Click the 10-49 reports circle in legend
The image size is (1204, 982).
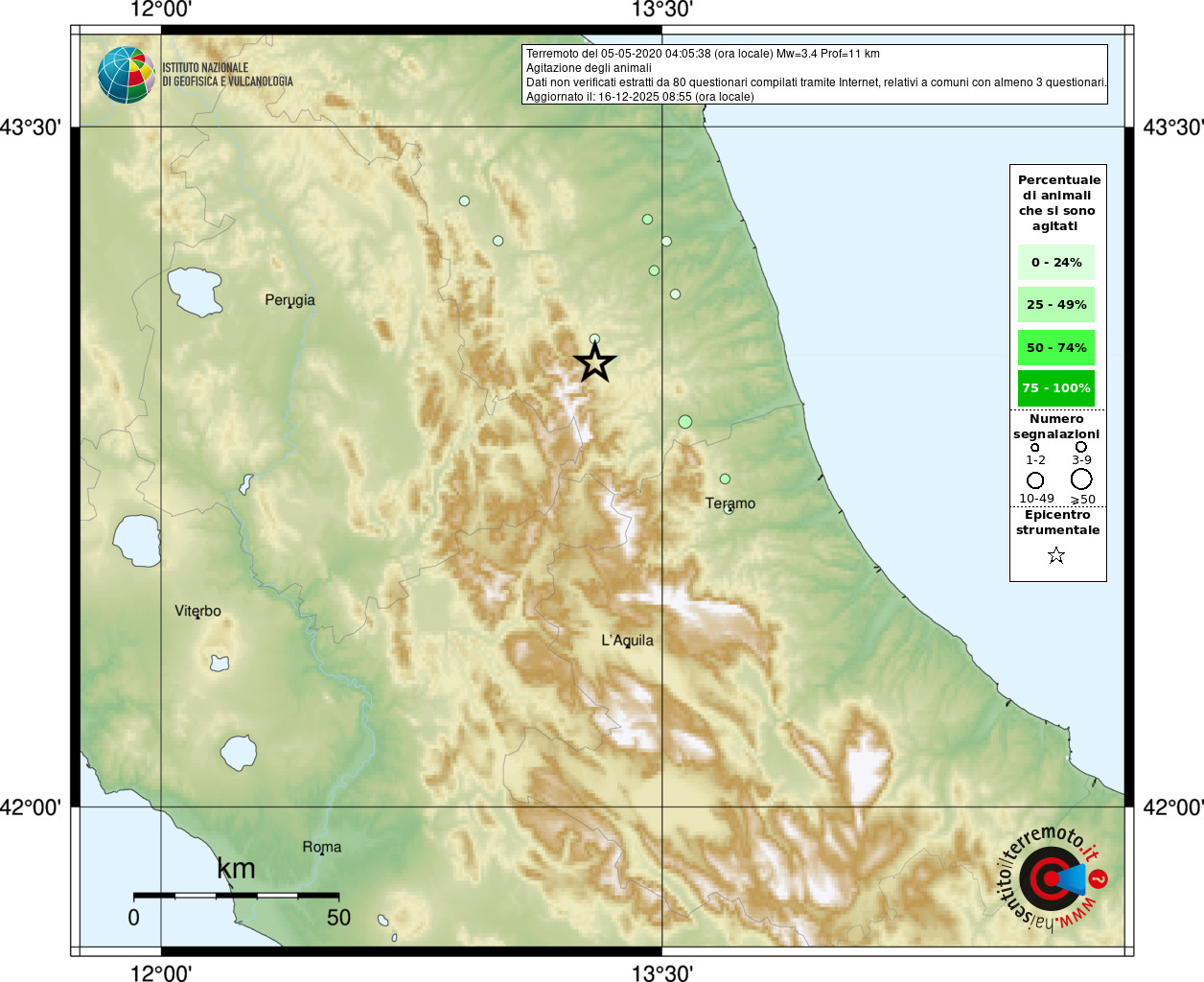[1035, 479]
